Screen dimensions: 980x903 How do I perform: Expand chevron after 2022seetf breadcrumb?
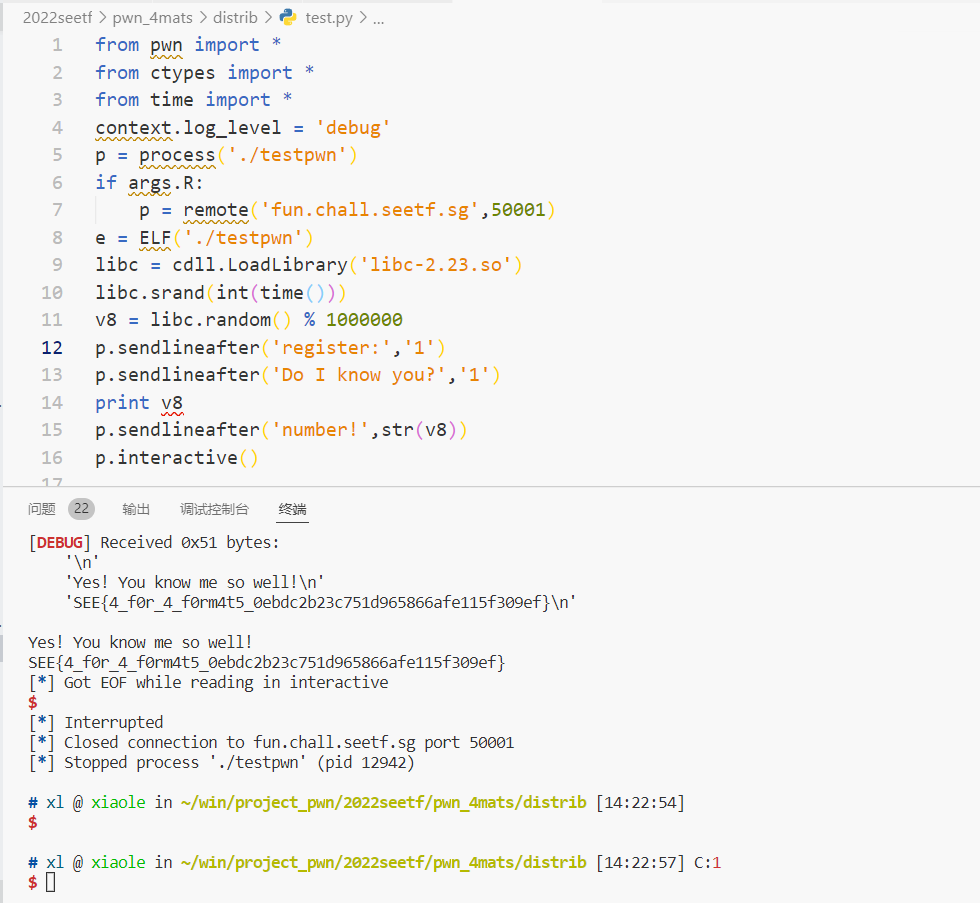102,17
